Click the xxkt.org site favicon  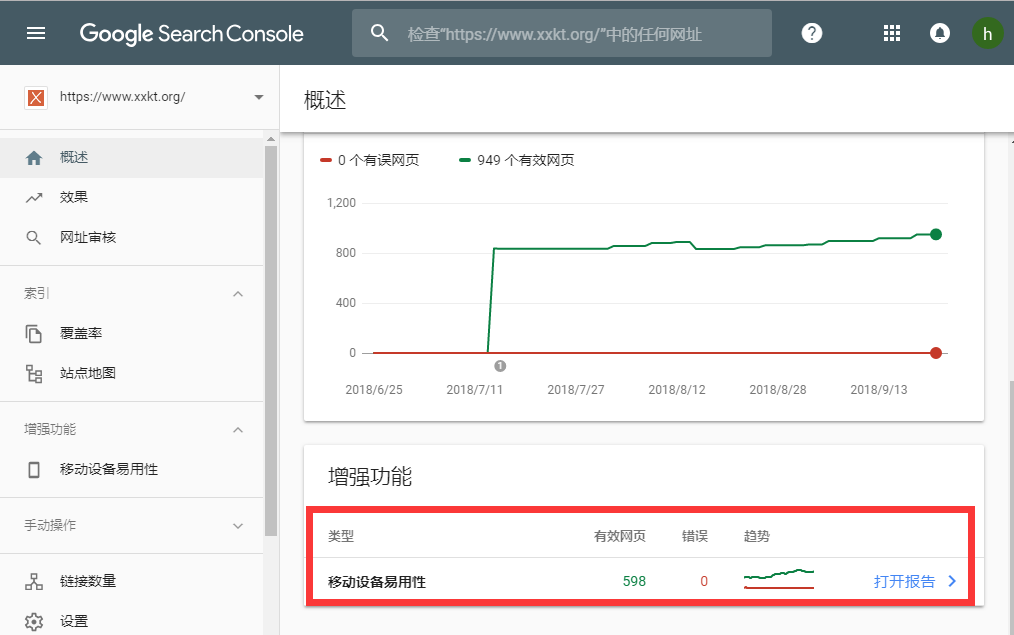tap(36, 98)
